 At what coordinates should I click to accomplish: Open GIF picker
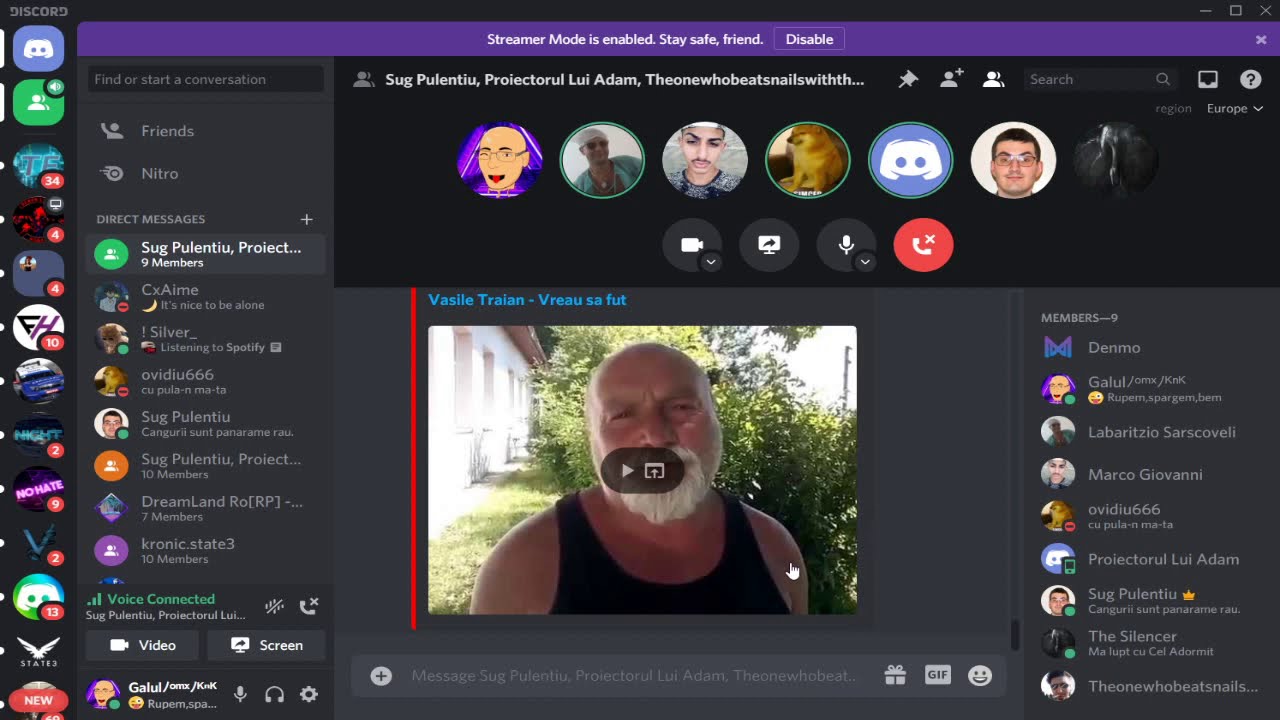coord(937,675)
